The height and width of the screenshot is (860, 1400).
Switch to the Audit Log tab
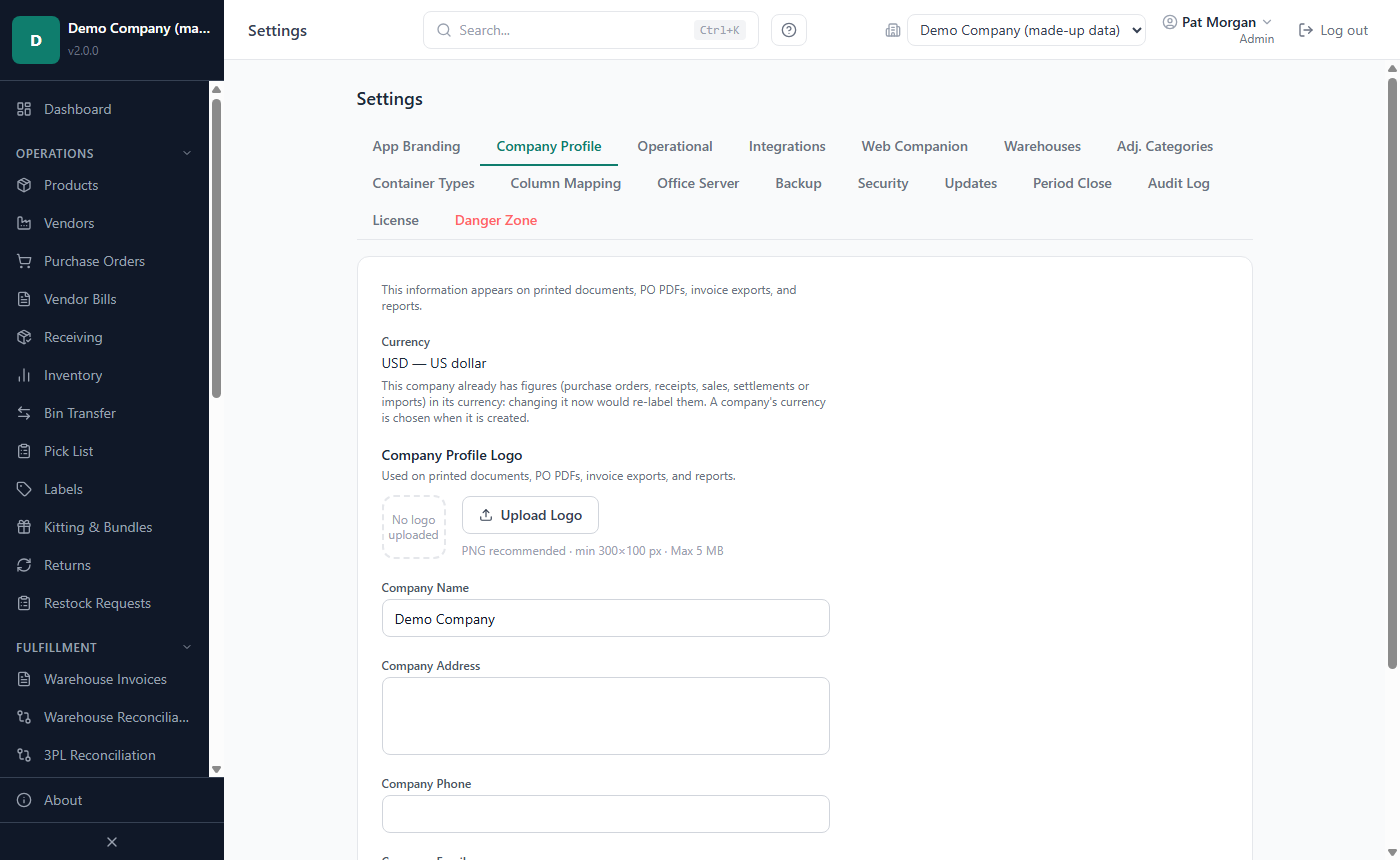click(x=1179, y=183)
